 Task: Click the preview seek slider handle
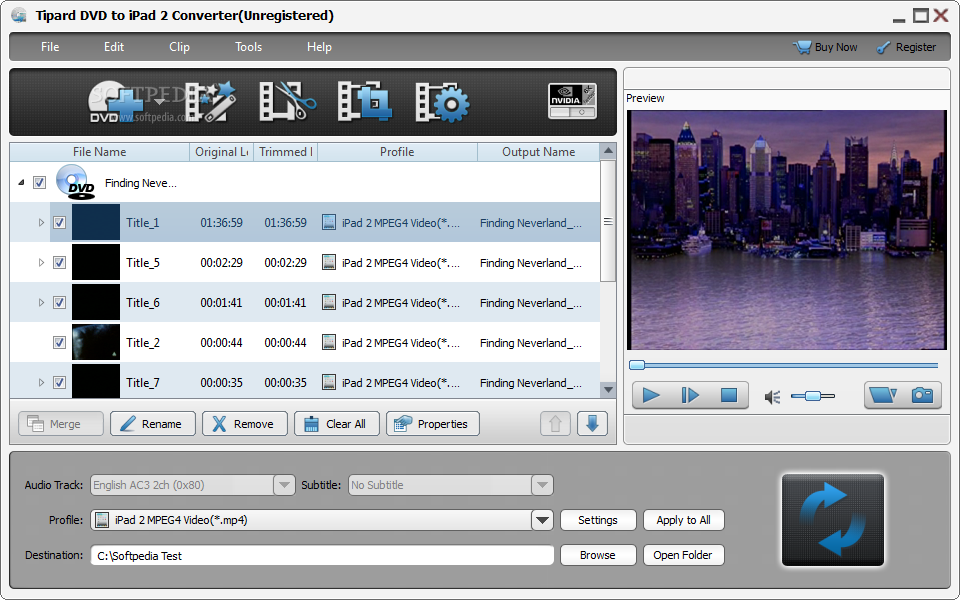(x=637, y=366)
